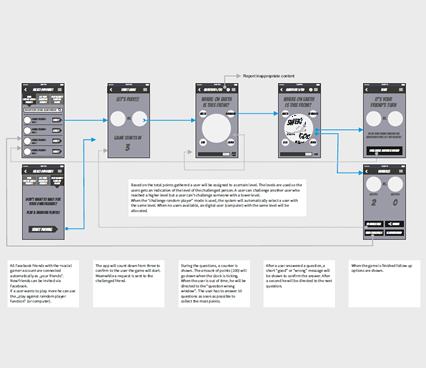
Task: Tap back arrow on friends-list Select Opponent screen
Action: [x=26, y=89]
